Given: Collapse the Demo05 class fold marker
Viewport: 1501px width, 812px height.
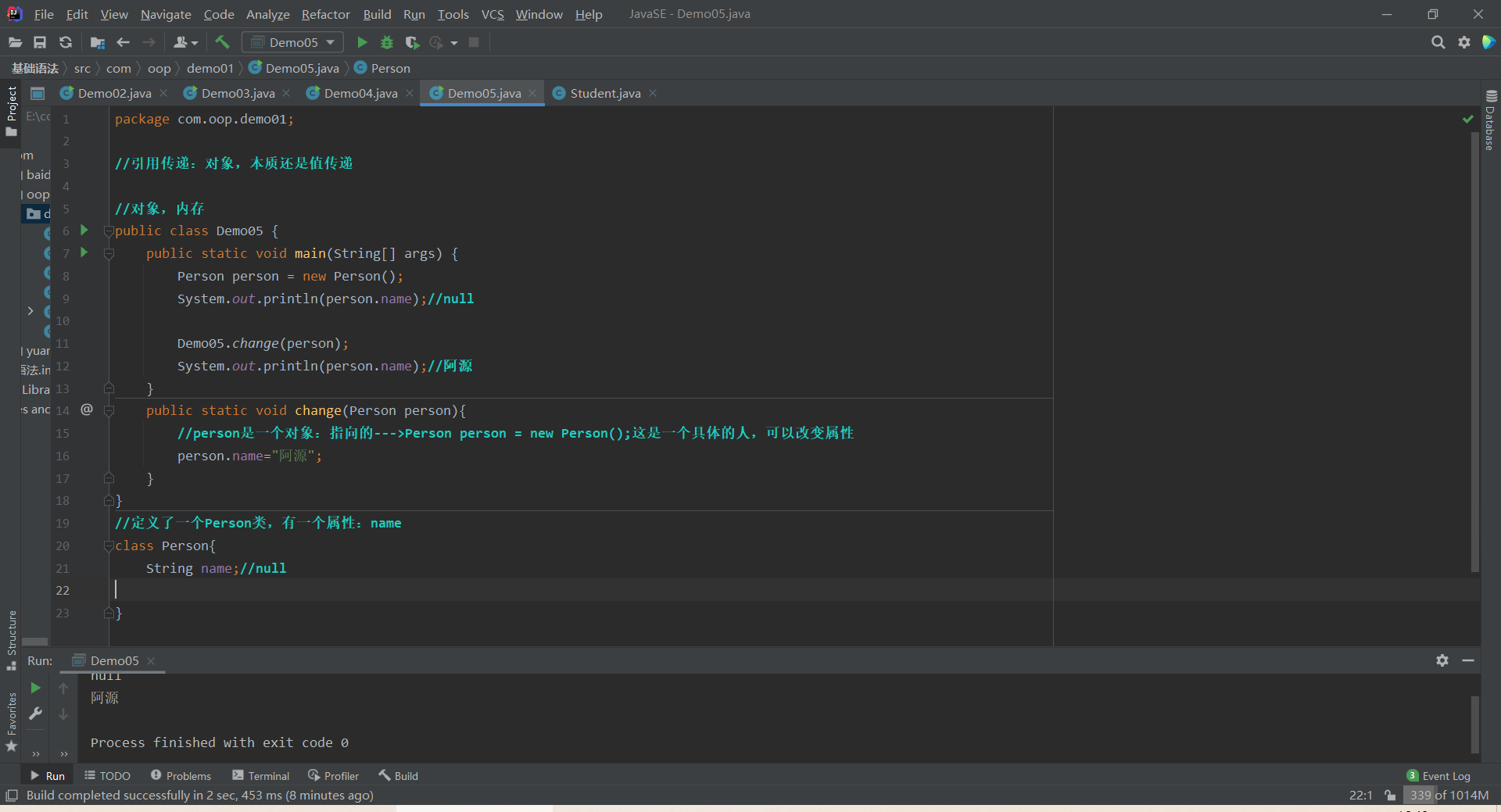Looking at the screenshot, I should tap(109, 231).
